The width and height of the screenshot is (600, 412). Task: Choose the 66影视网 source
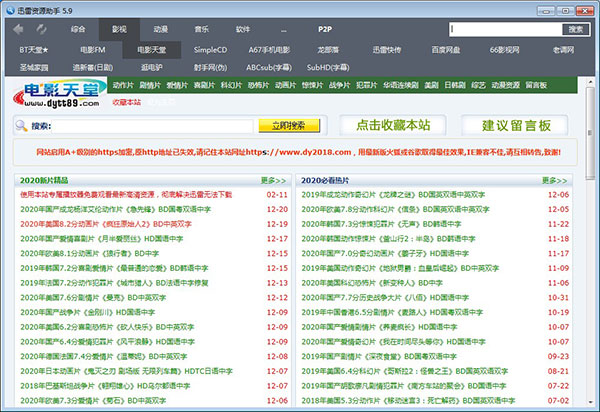tap(504, 50)
